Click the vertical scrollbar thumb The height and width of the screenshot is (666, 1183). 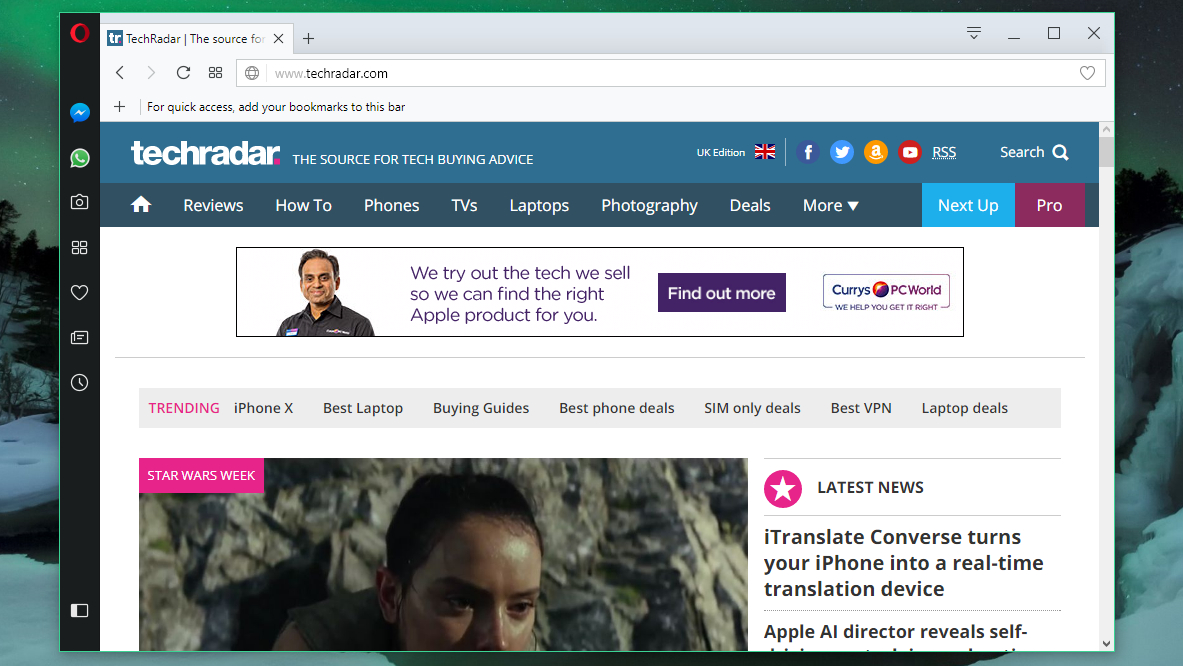[x=1106, y=151]
